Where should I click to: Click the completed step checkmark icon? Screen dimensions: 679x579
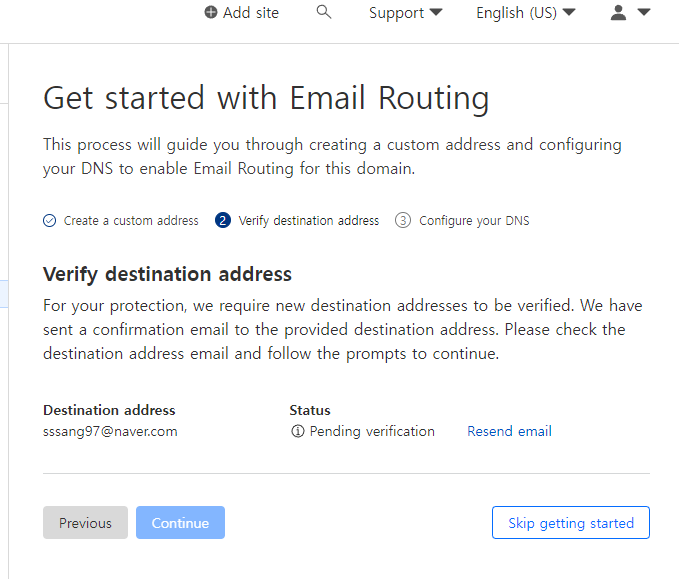[50, 221]
